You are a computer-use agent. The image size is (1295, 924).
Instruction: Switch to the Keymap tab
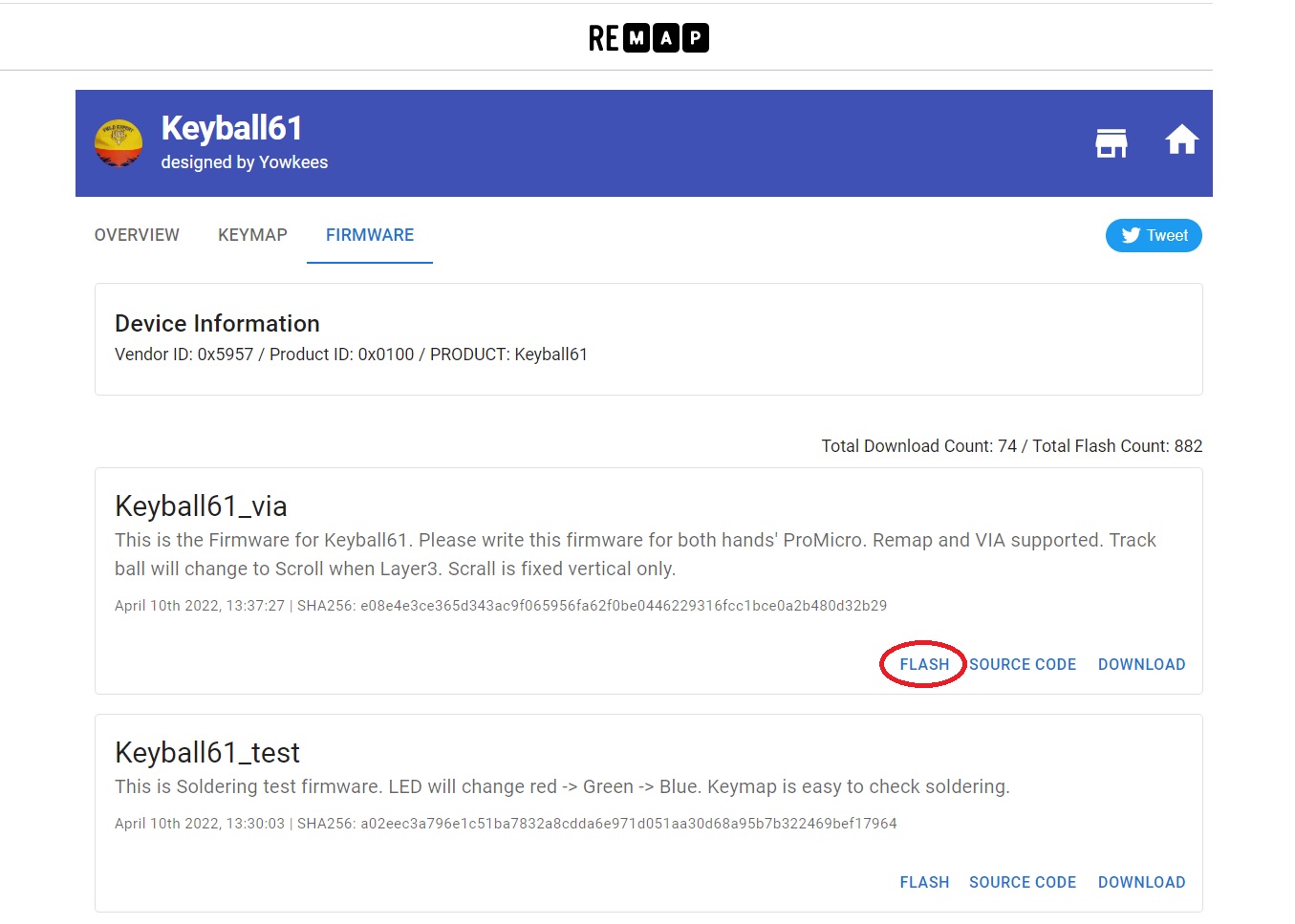click(x=252, y=235)
